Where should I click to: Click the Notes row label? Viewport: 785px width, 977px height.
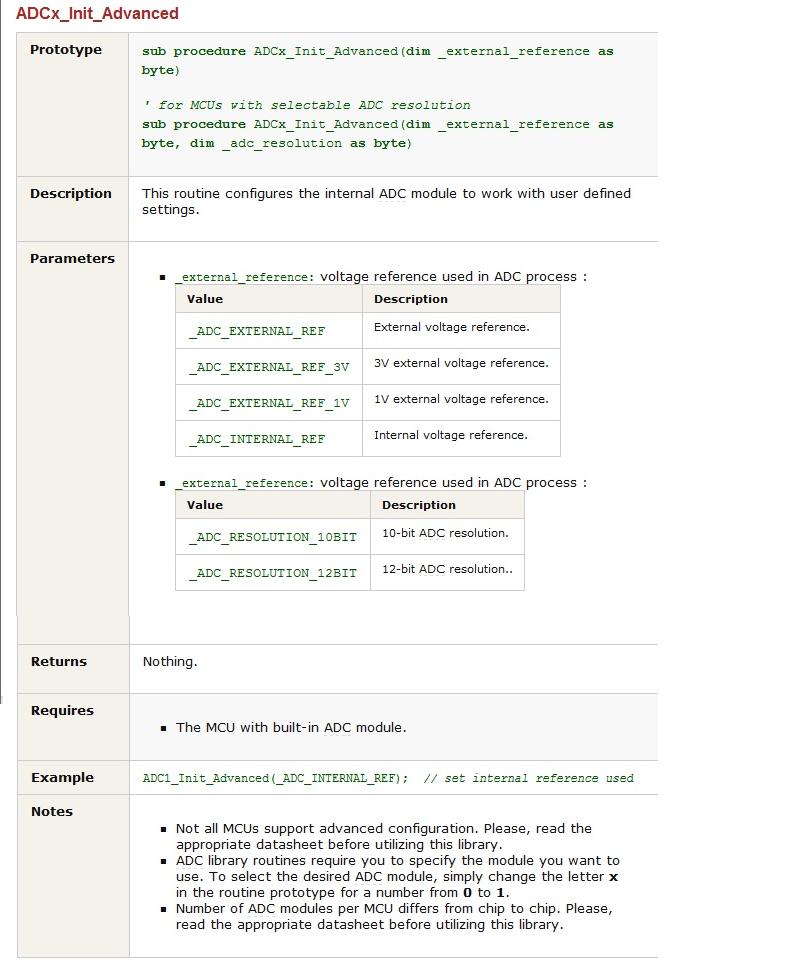tap(52, 812)
